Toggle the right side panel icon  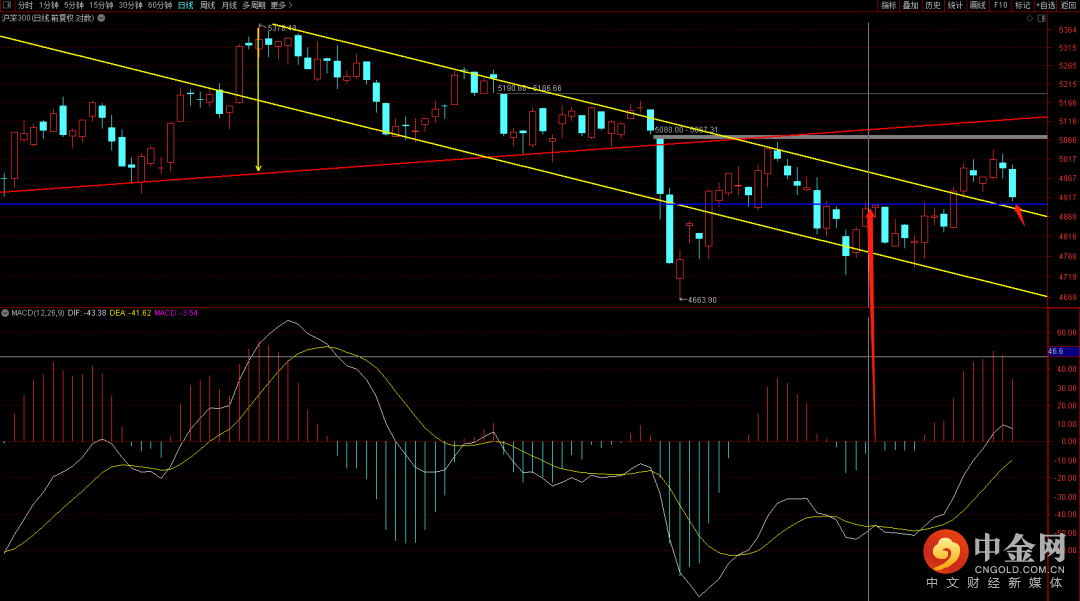(1041, 19)
